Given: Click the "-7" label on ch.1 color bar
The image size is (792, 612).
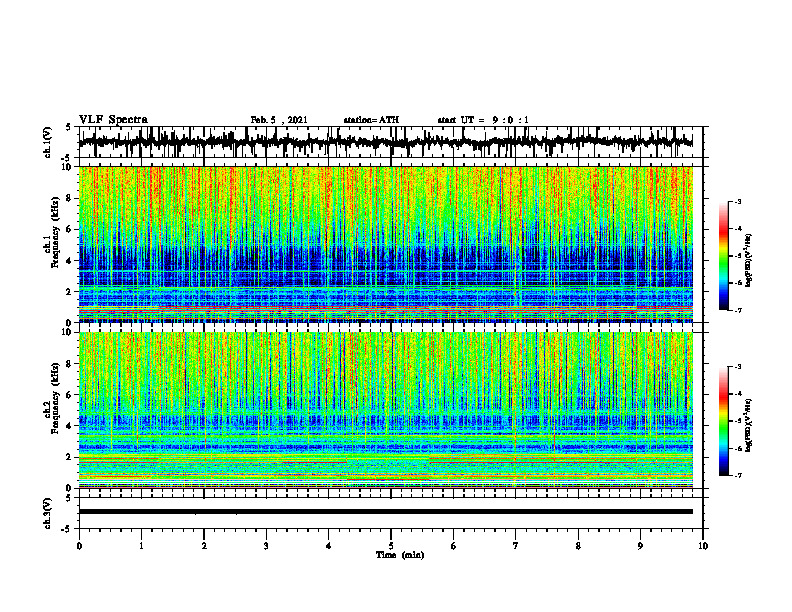Looking at the screenshot, I should click(x=738, y=310).
